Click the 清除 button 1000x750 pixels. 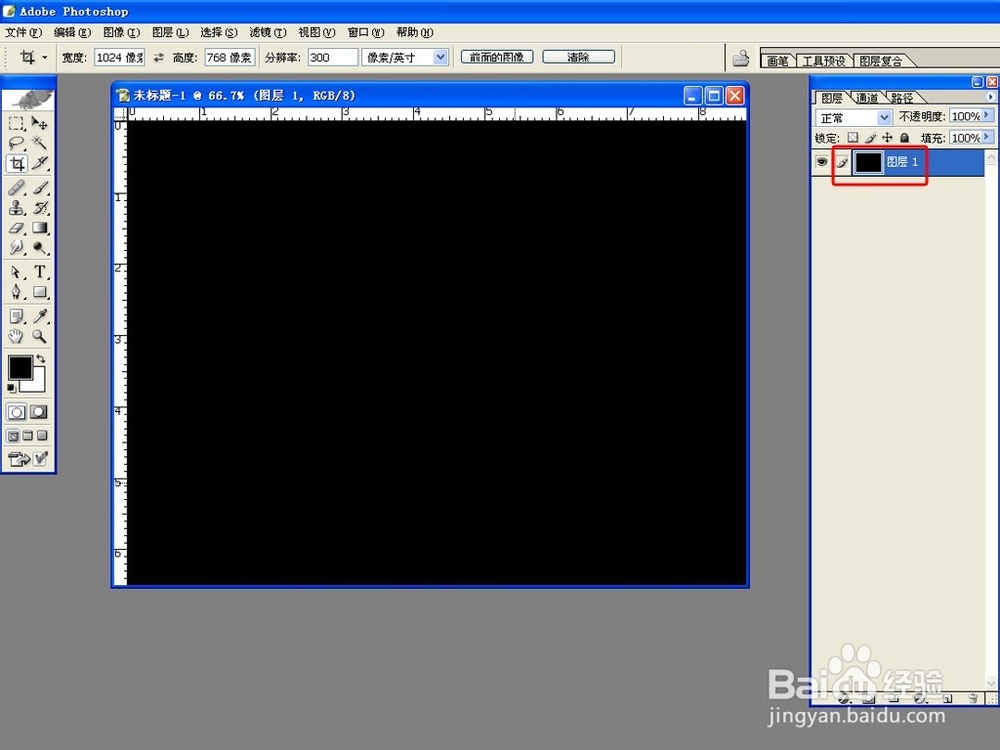click(578, 57)
